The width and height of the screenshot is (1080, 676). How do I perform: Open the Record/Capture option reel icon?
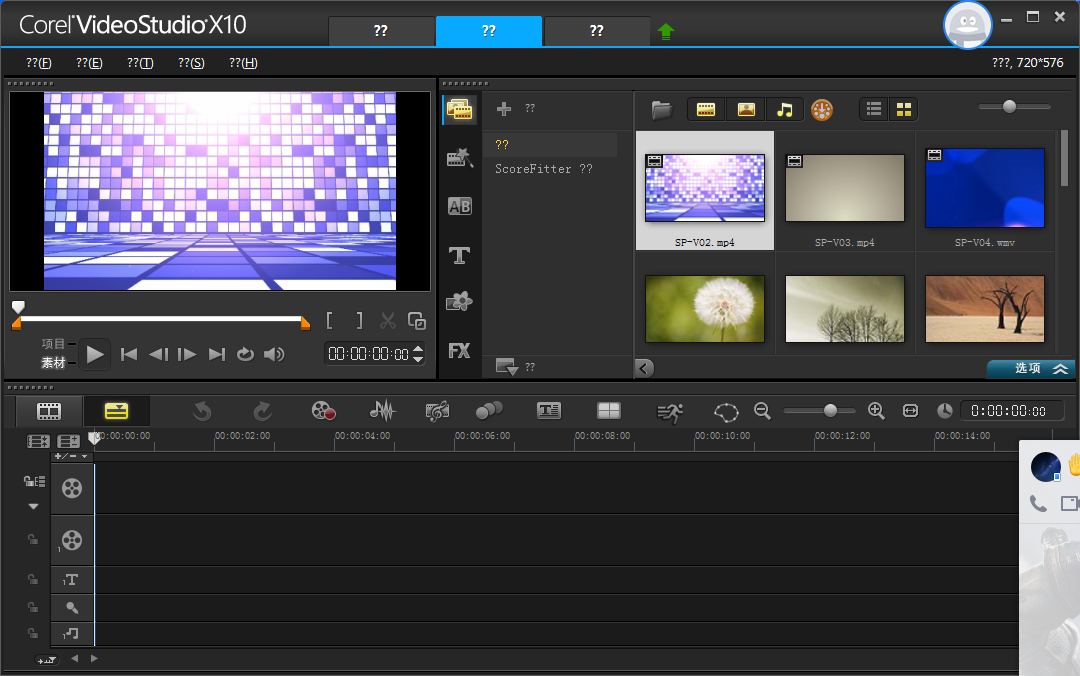(323, 411)
